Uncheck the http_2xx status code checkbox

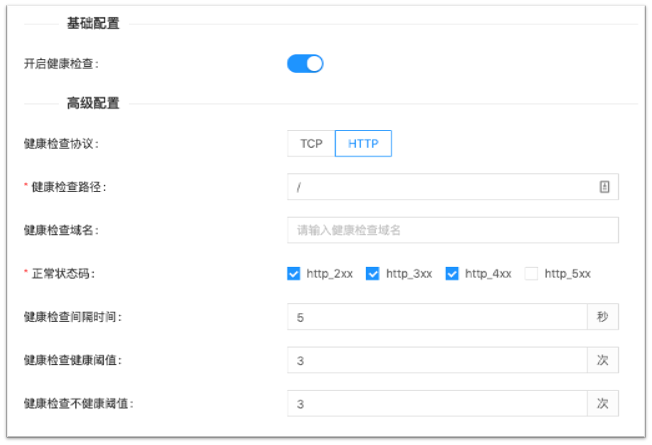pos(294,273)
